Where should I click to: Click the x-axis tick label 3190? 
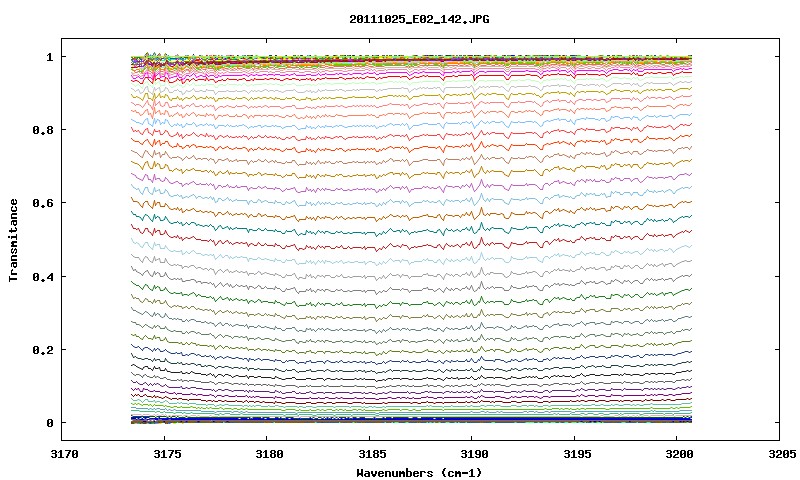474,454
